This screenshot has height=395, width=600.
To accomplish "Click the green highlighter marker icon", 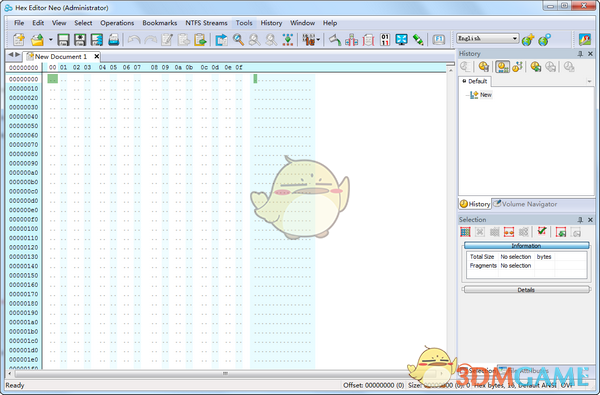I will pyautogui.click(x=418, y=39).
